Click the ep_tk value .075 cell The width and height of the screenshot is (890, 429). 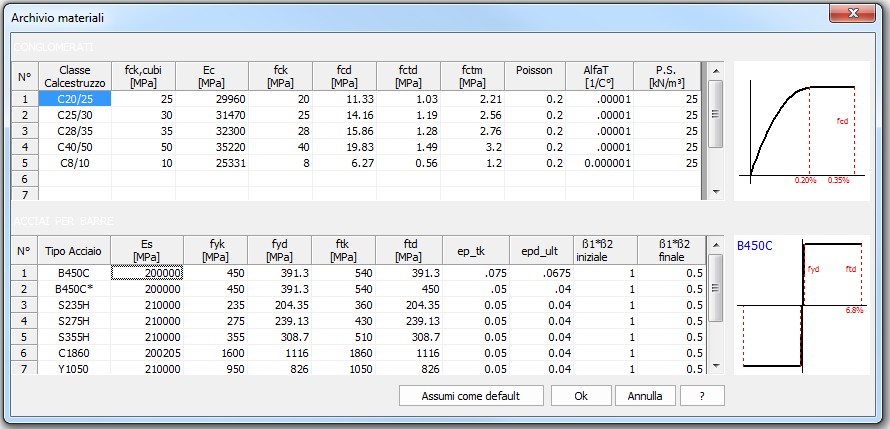tap(476, 273)
